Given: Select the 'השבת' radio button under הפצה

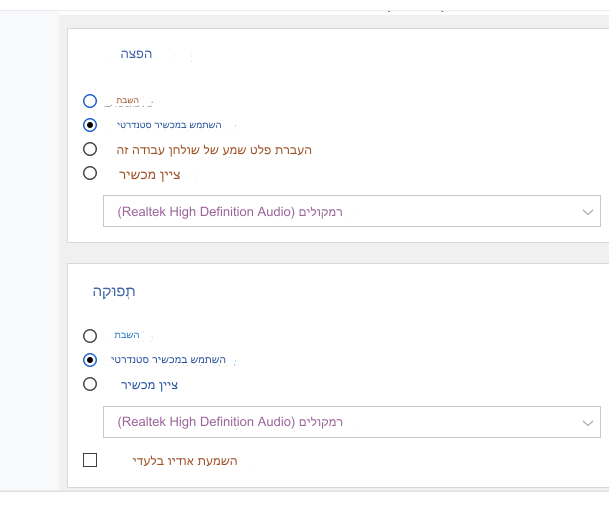Looking at the screenshot, I should tap(90, 101).
